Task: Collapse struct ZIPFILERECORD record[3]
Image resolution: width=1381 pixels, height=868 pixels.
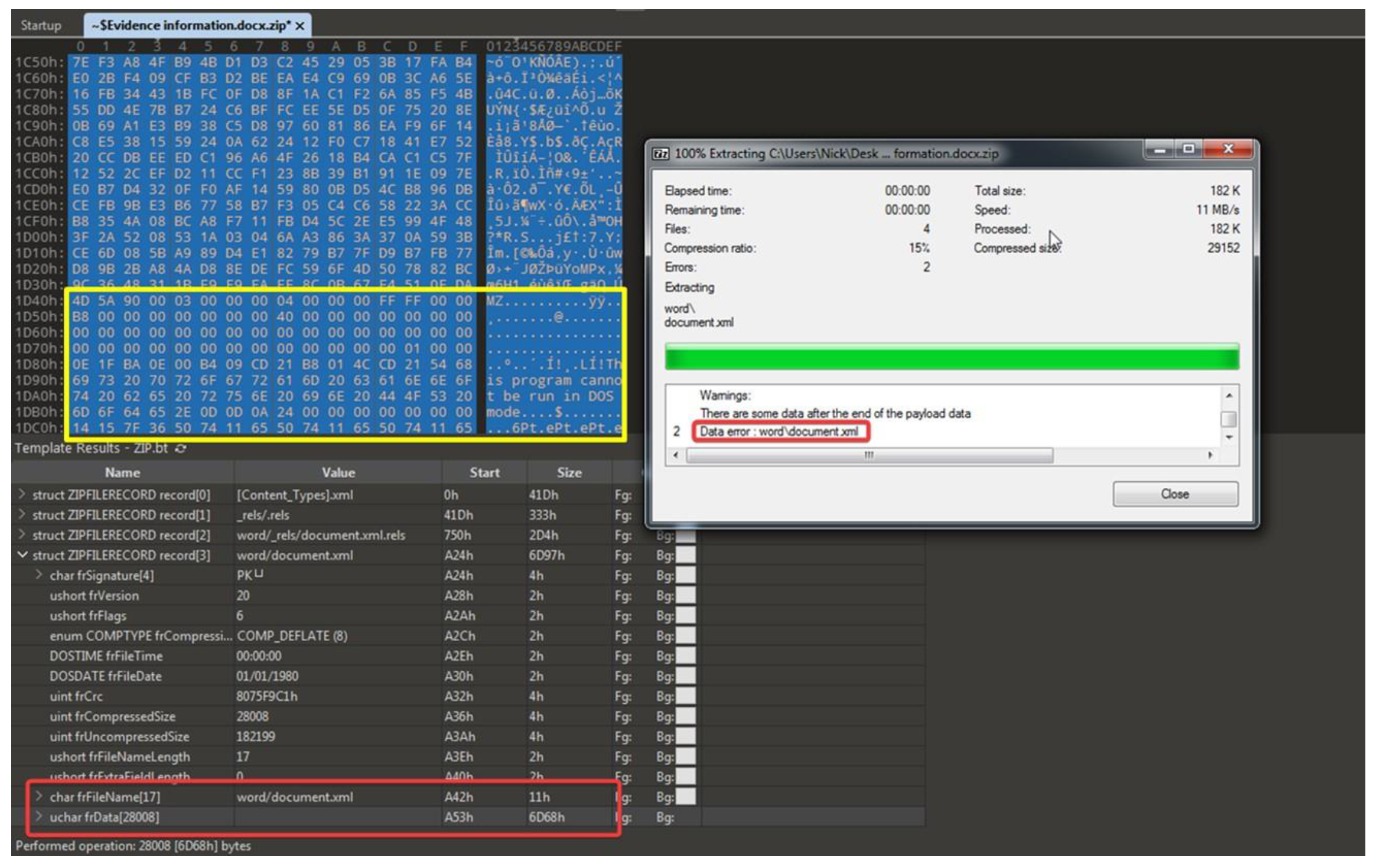Action: pyautogui.click(x=22, y=555)
